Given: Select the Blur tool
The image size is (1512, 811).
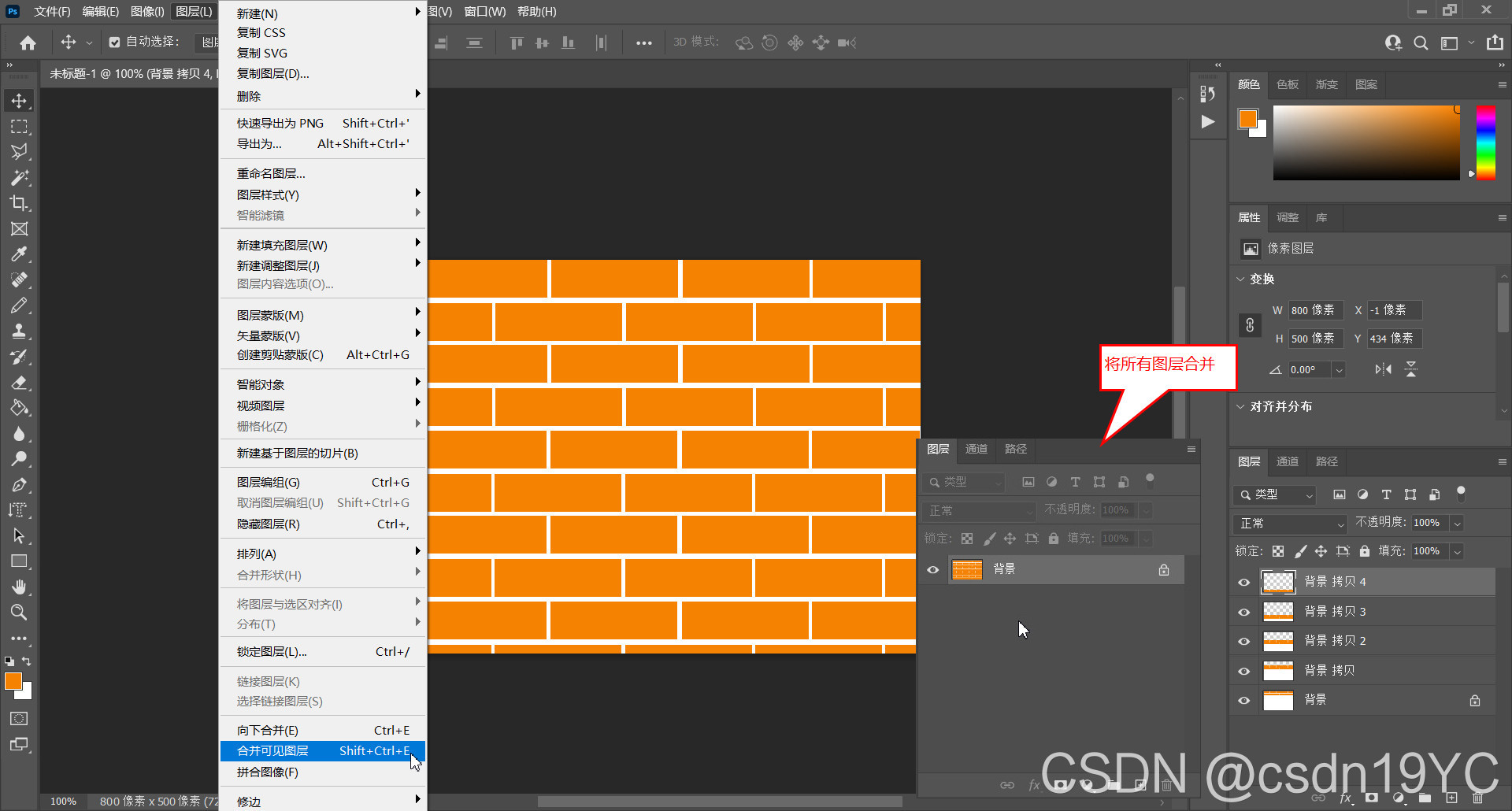Looking at the screenshot, I should point(19,434).
